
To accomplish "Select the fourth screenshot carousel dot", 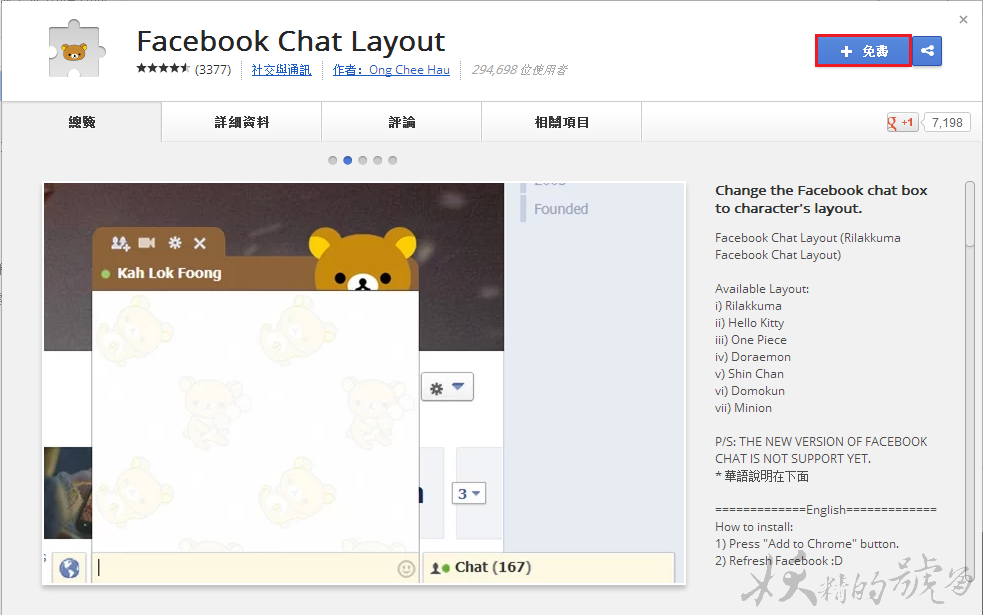I will [x=377, y=160].
